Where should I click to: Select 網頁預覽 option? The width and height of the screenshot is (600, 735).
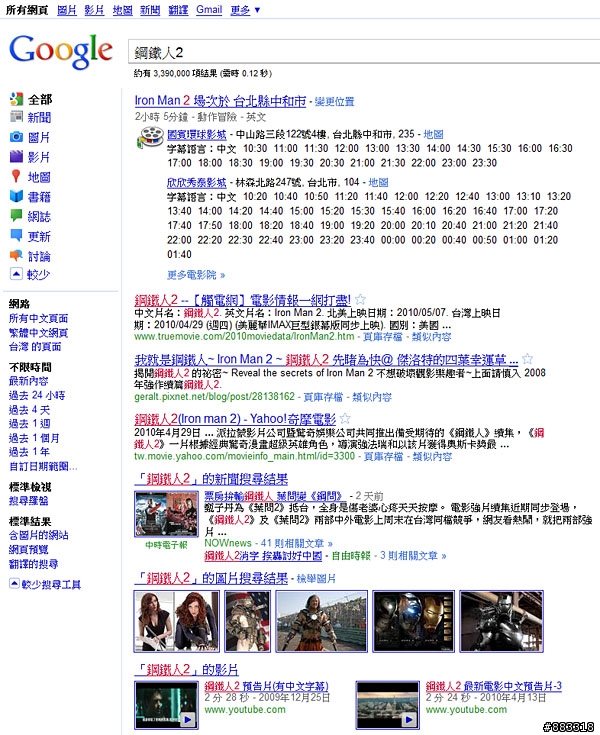click(29, 549)
